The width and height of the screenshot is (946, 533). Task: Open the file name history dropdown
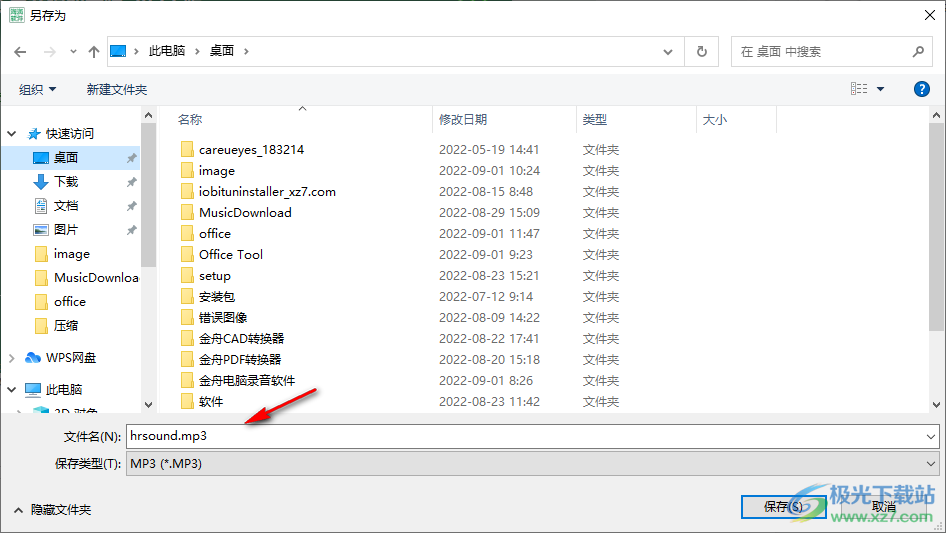pos(930,436)
